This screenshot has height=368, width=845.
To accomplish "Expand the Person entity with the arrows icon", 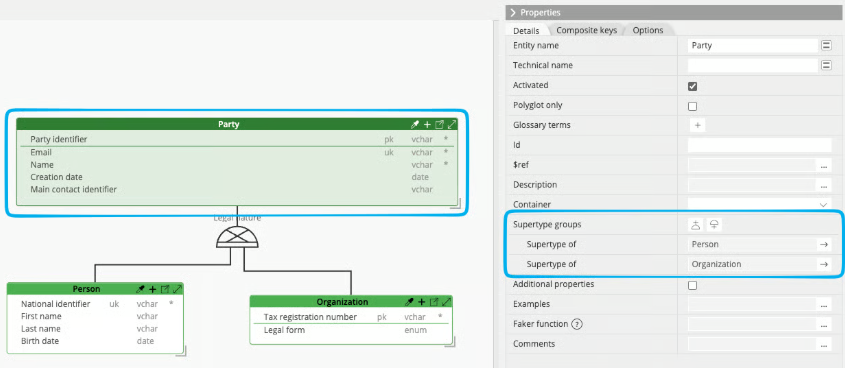I will click(177, 289).
